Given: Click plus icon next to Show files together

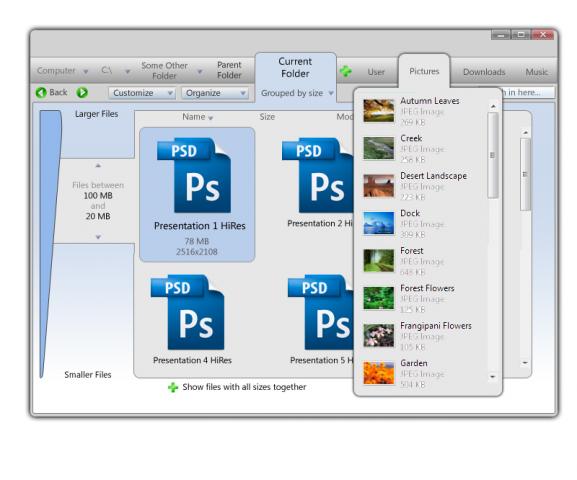Looking at the screenshot, I should [173, 387].
